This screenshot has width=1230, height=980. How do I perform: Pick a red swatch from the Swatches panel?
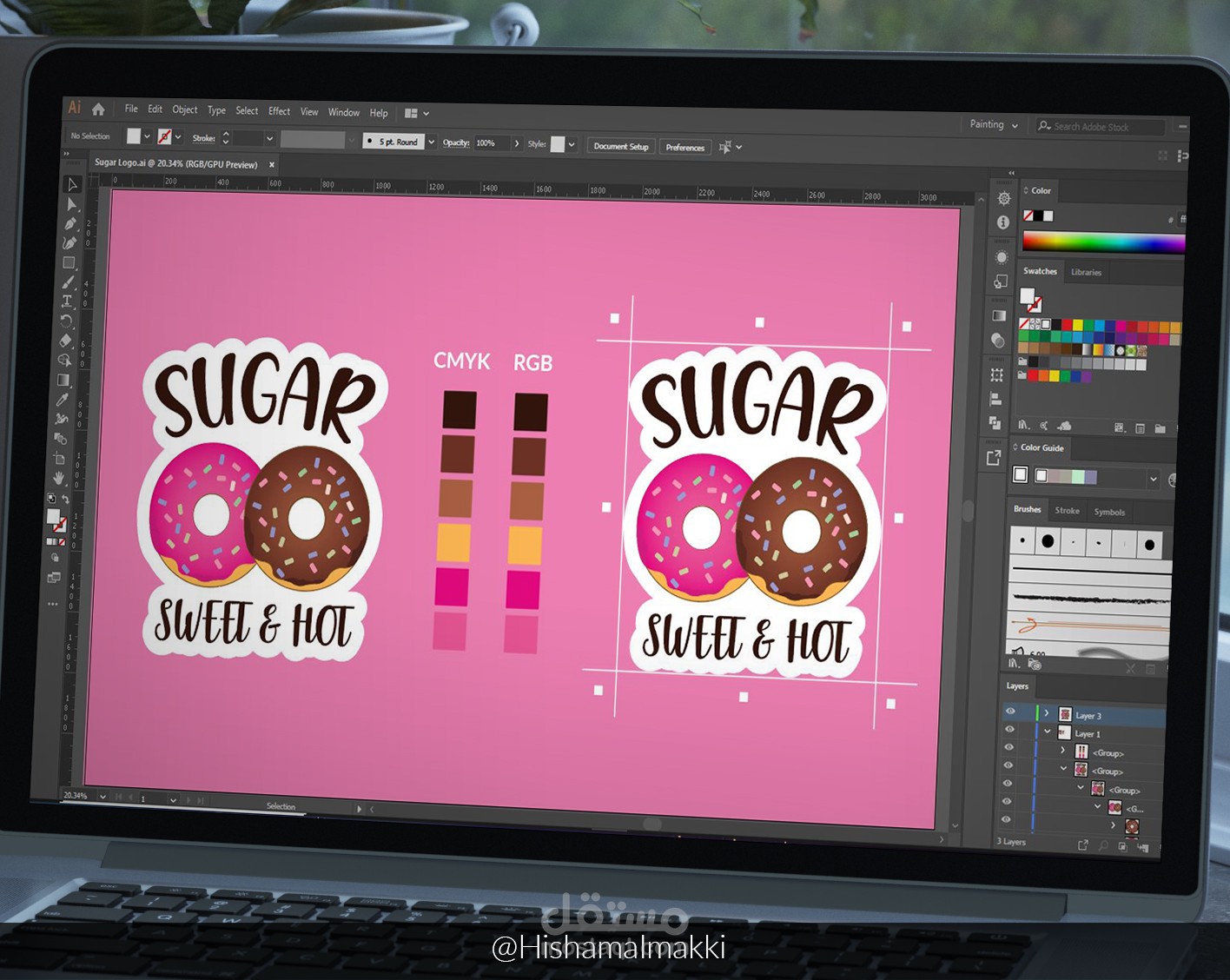(1067, 324)
